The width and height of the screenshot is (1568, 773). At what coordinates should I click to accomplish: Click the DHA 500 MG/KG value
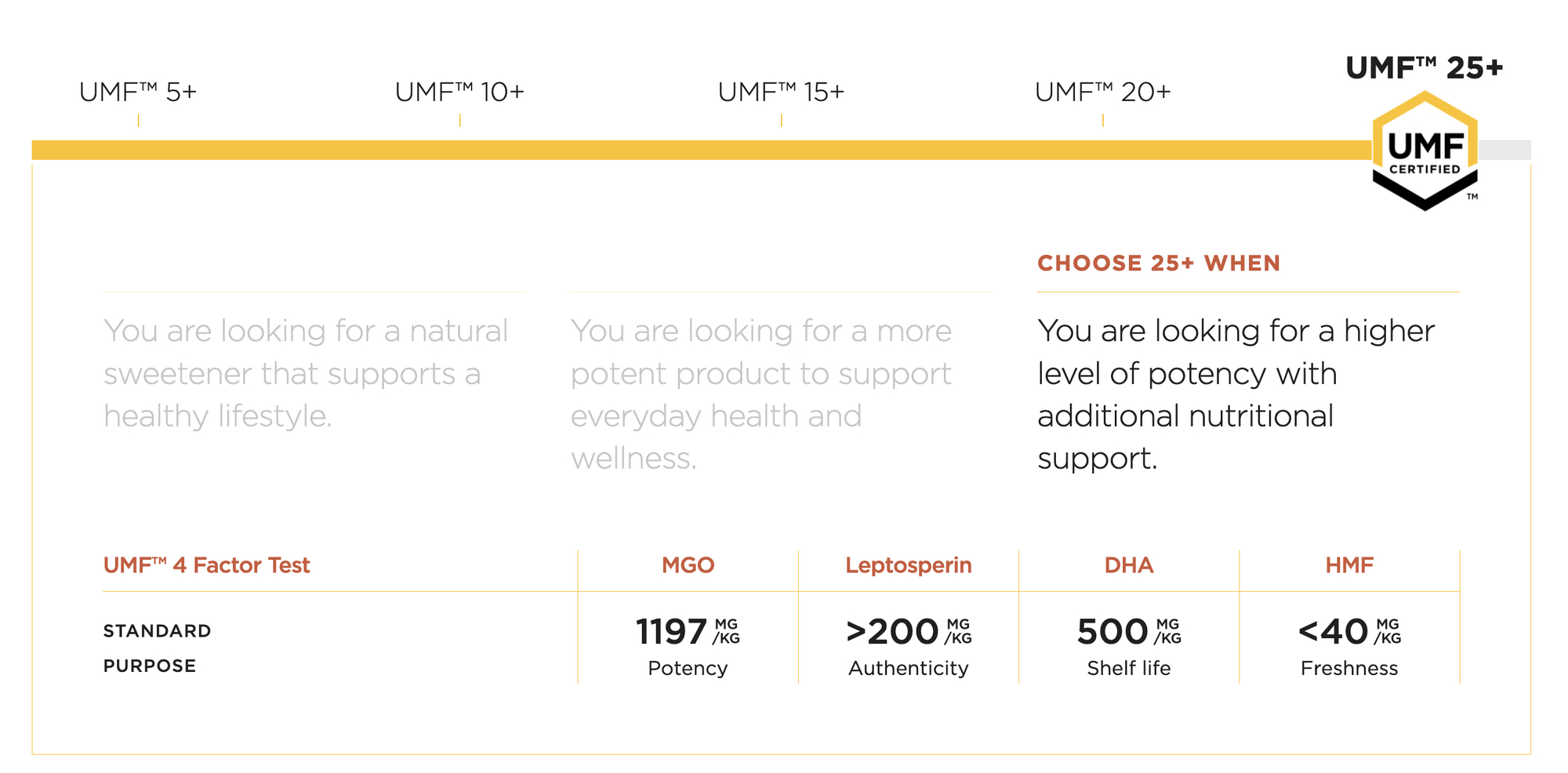(1129, 632)
